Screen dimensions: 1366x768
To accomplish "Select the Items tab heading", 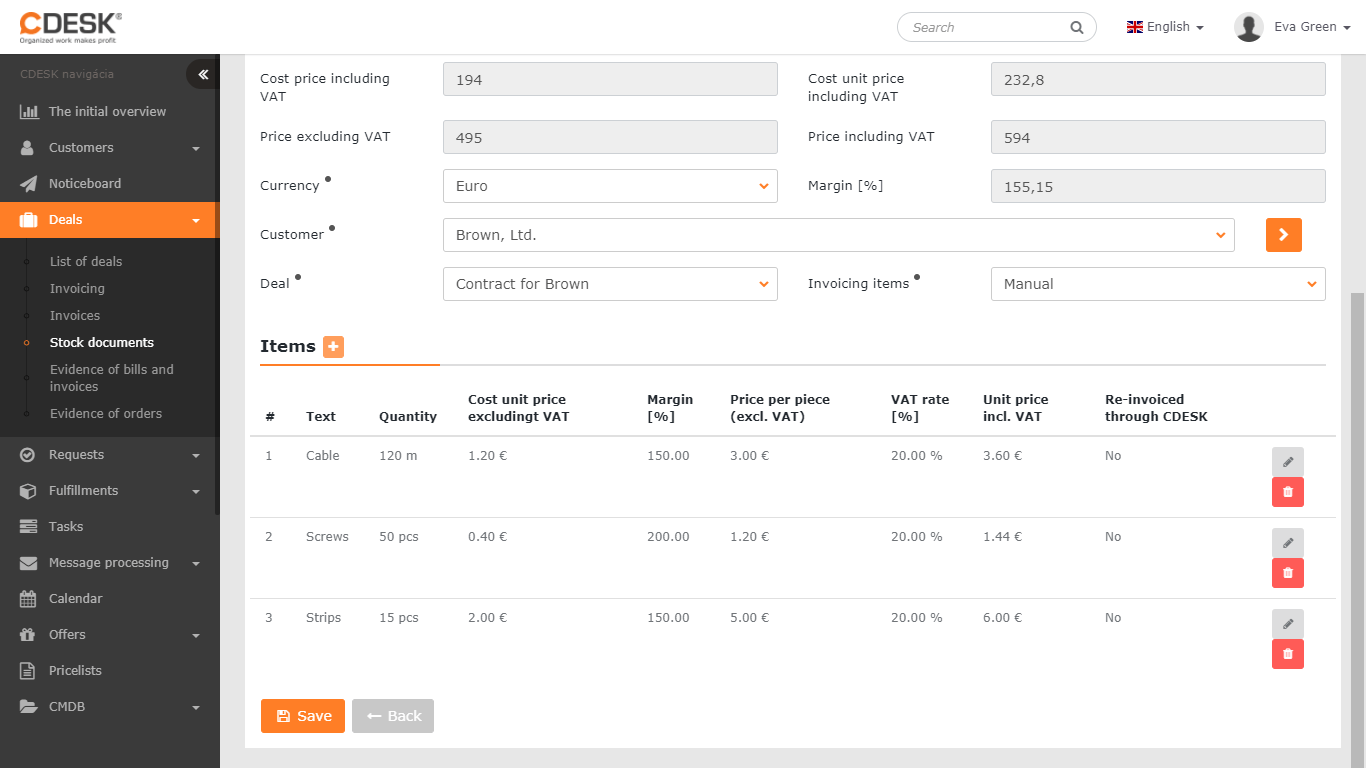I will coord(288,346).
